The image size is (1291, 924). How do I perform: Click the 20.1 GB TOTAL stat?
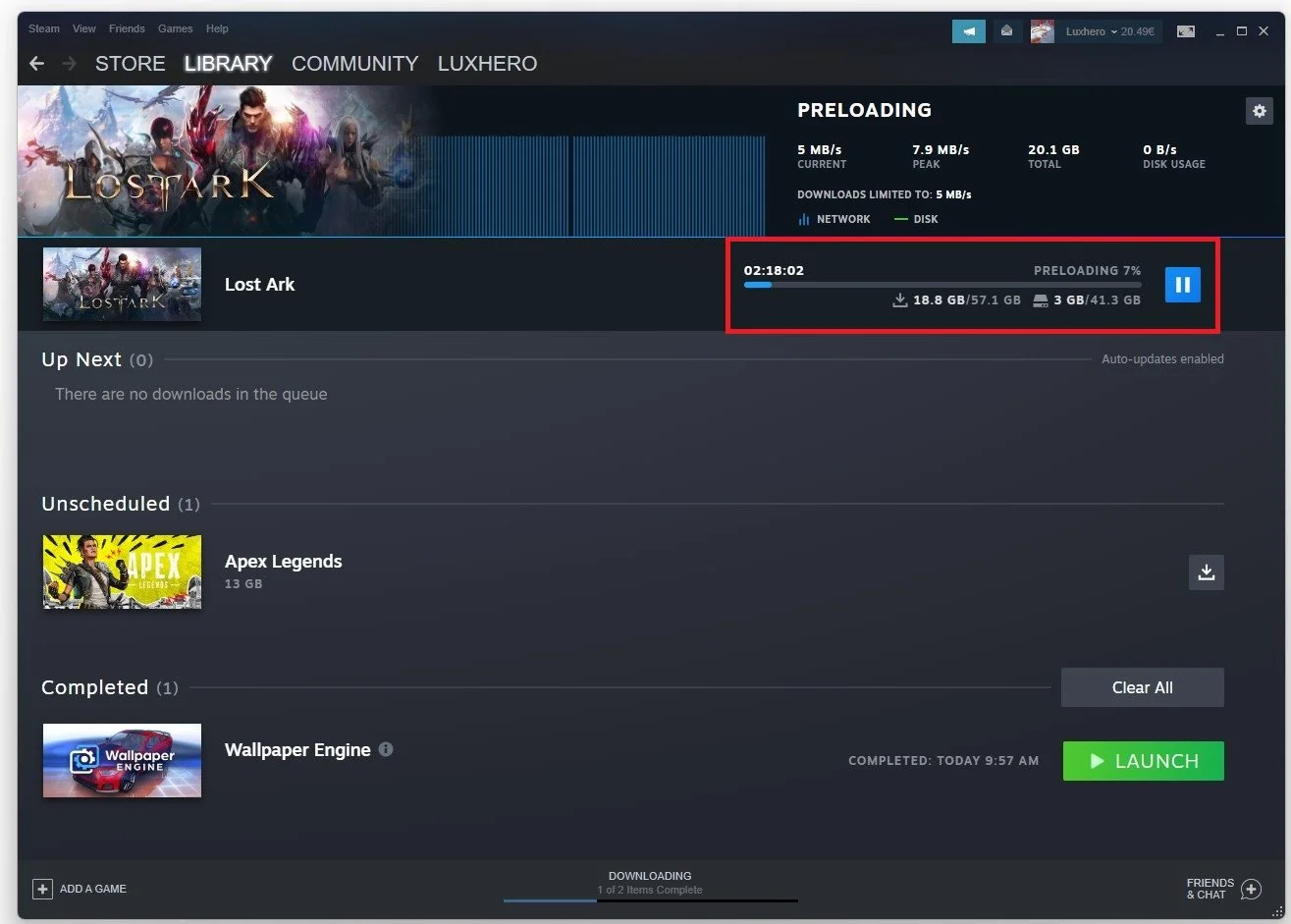(x=1053, y=156)
